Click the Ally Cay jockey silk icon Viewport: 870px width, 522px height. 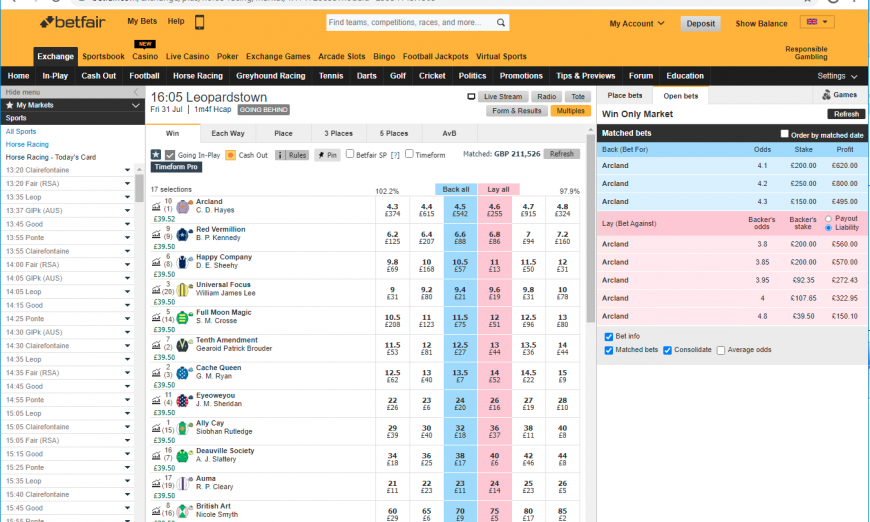coord(183,428)
